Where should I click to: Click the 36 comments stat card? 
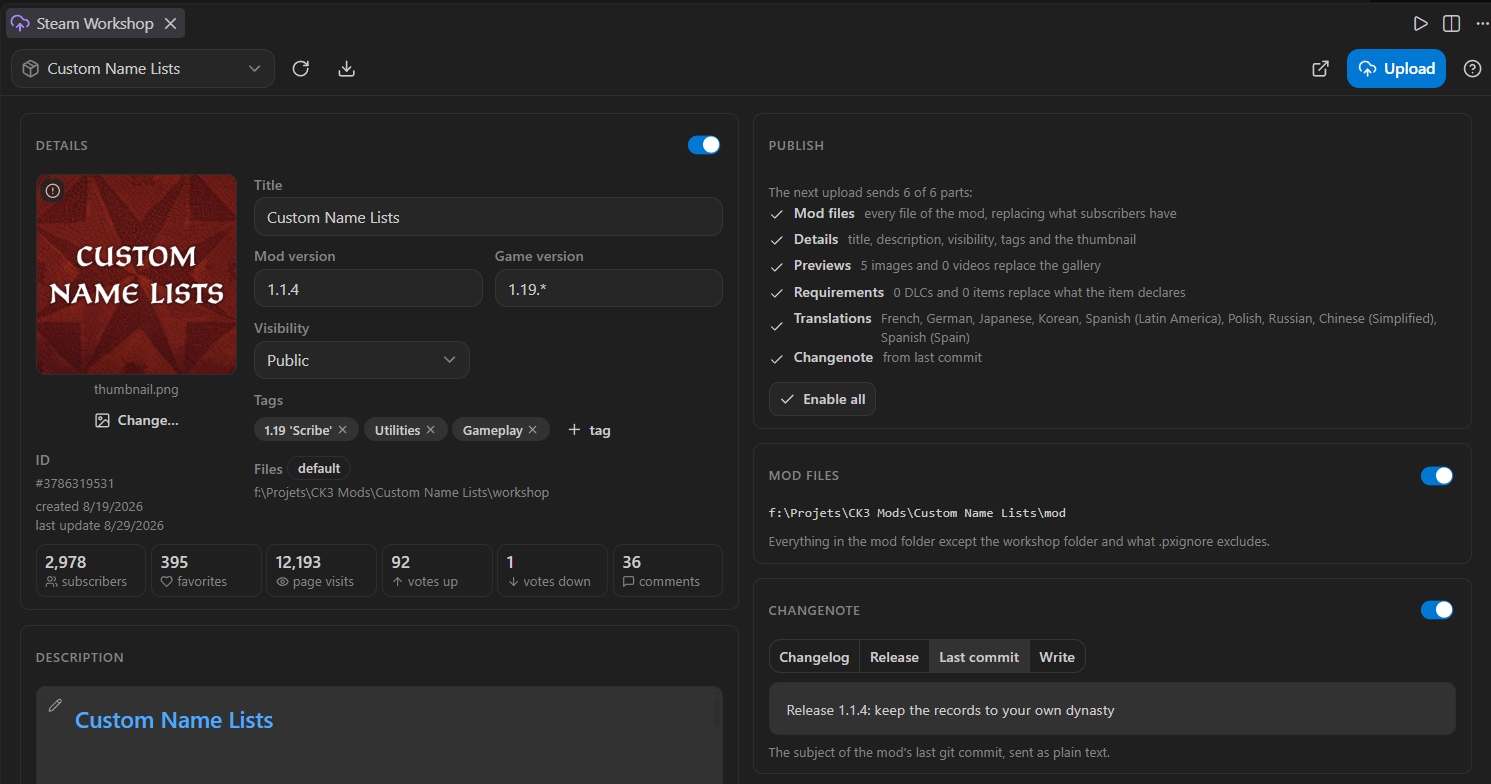click(667, 570)
